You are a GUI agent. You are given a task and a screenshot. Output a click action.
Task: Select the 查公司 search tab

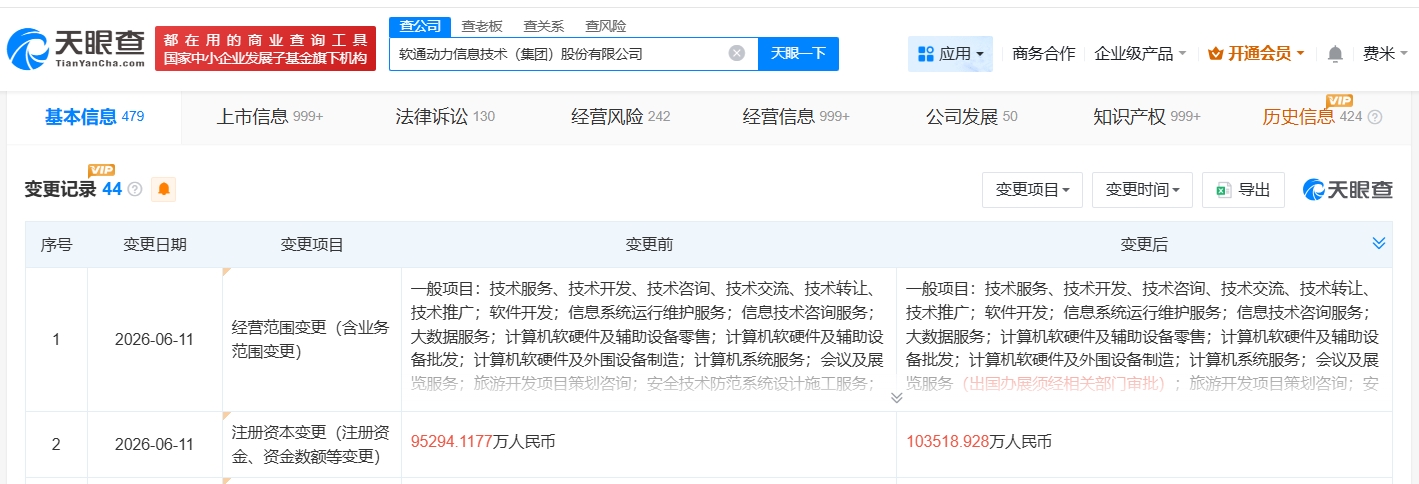[420, 26]
